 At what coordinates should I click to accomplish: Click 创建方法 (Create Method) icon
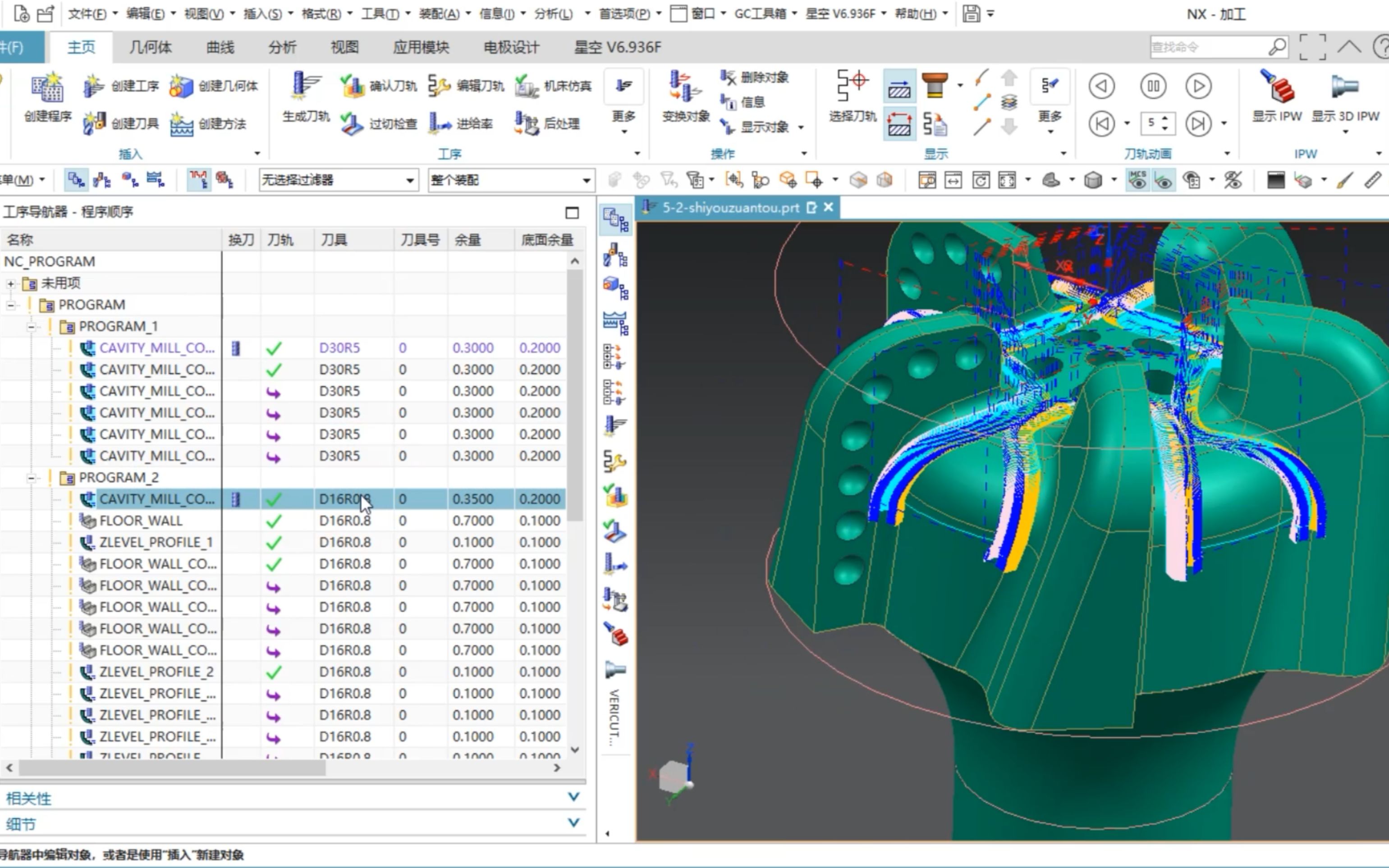pos(181,123)
